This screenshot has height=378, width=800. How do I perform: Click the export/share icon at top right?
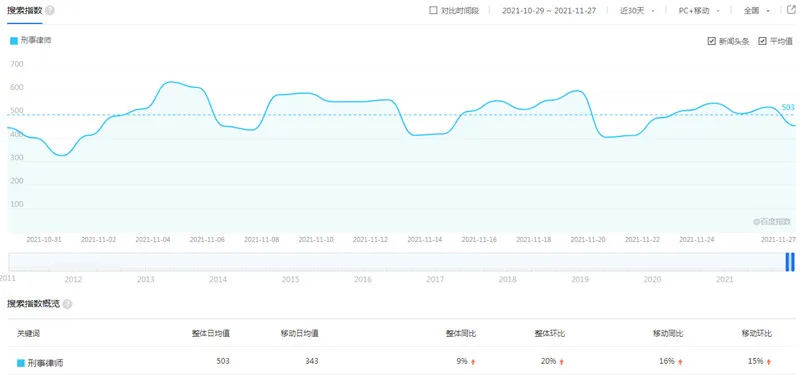[x=792, y=10]
